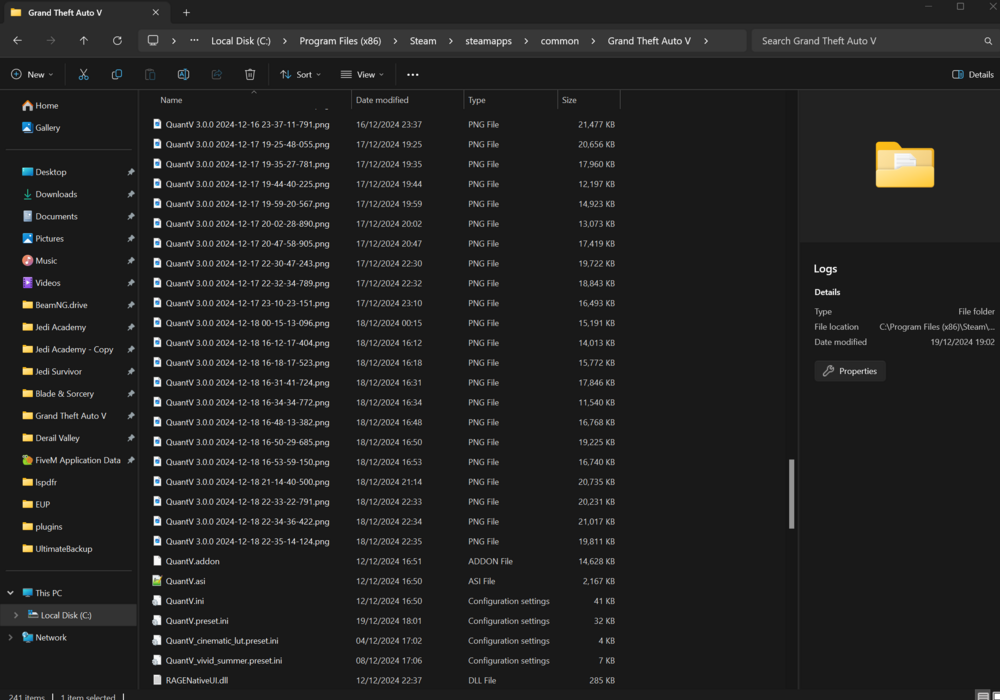Open the See more ellipsis menu

pyautogui.click(x=413, y=74)
